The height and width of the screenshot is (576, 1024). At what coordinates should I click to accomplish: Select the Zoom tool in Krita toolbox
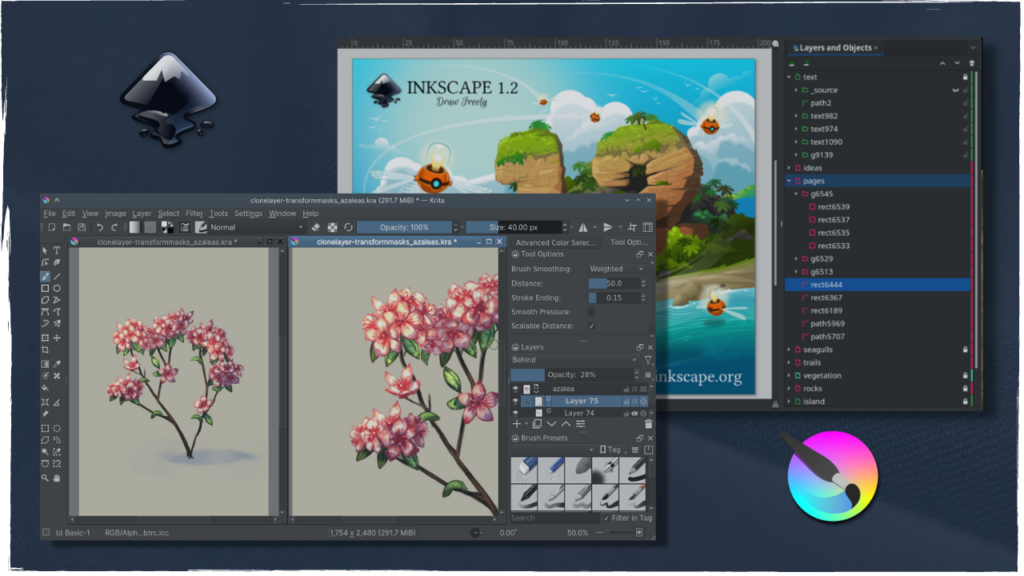pos(45,478)
